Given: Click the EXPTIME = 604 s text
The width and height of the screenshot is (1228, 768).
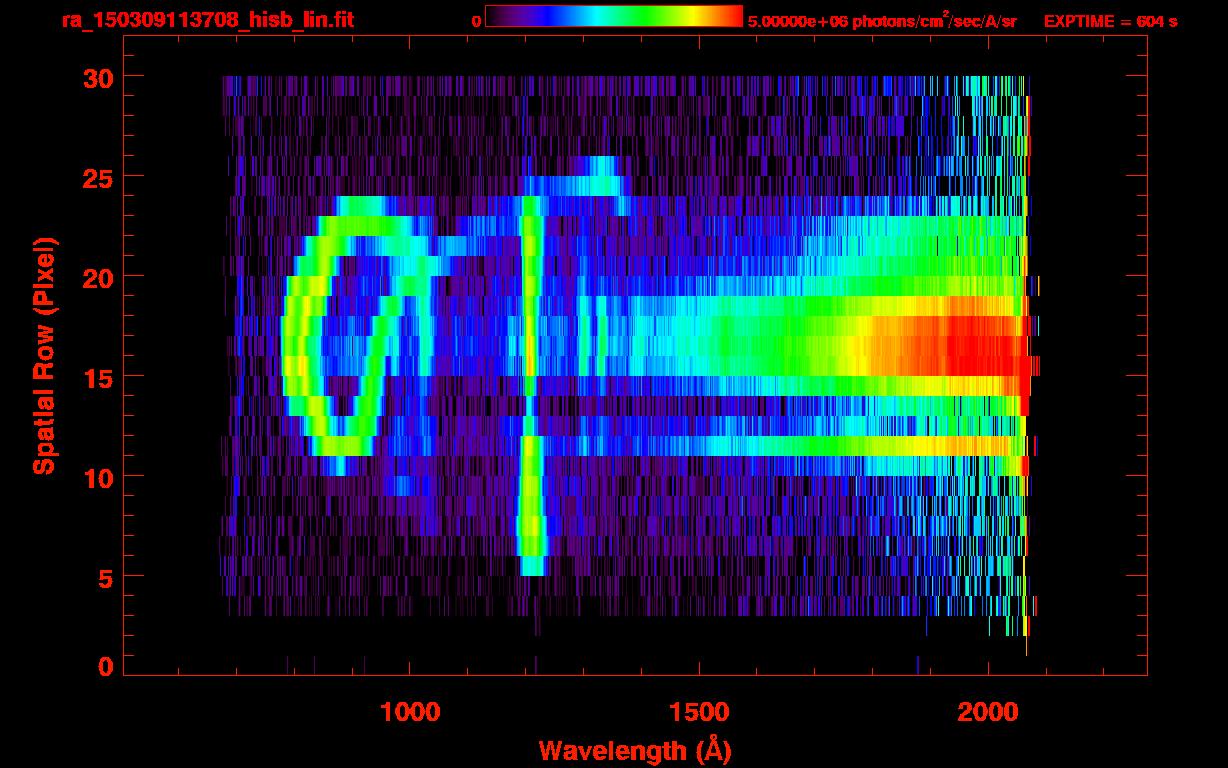Looking at the screenshot, I should (1110, 21).
